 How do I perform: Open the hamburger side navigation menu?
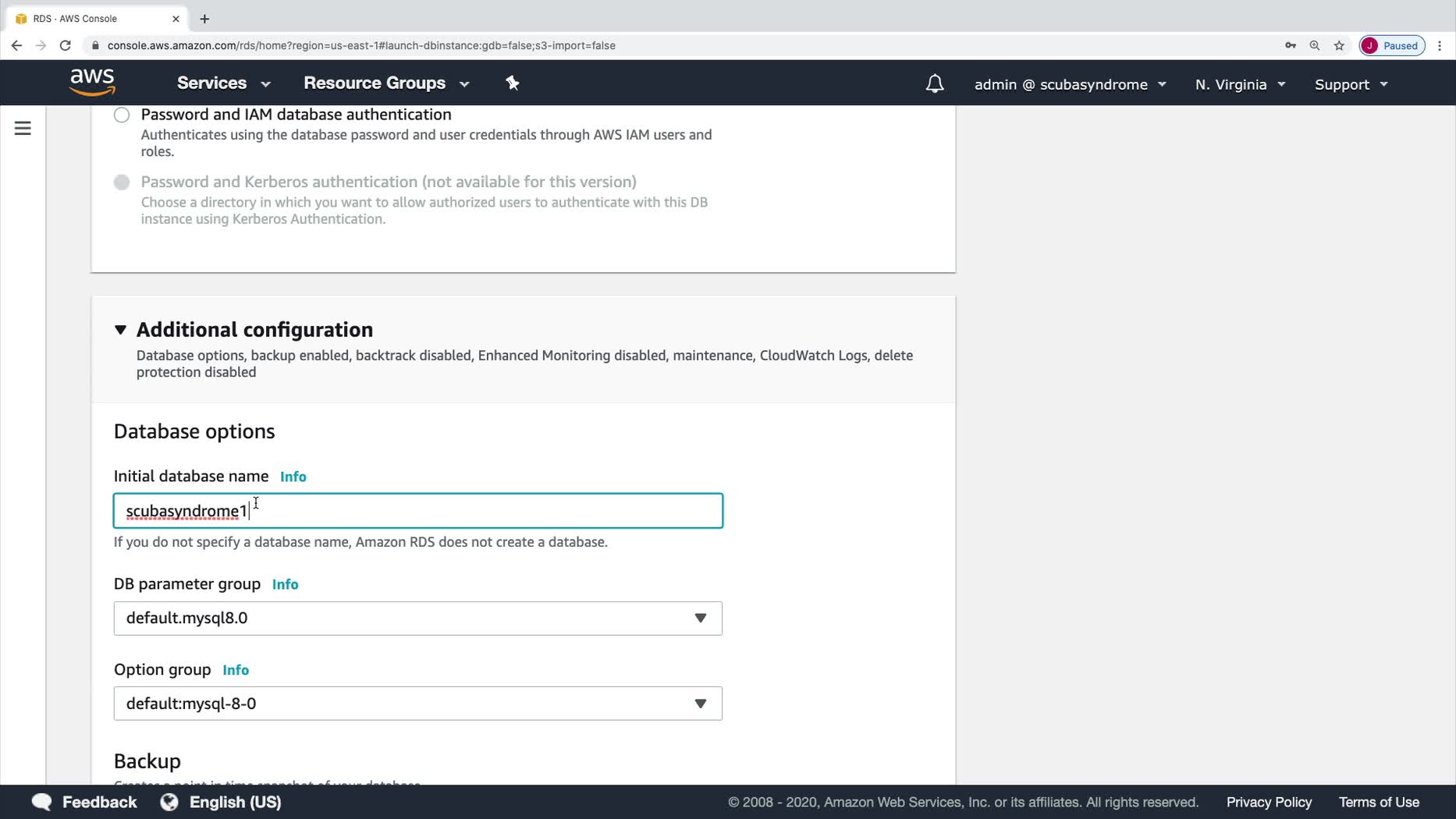(23, 128)
